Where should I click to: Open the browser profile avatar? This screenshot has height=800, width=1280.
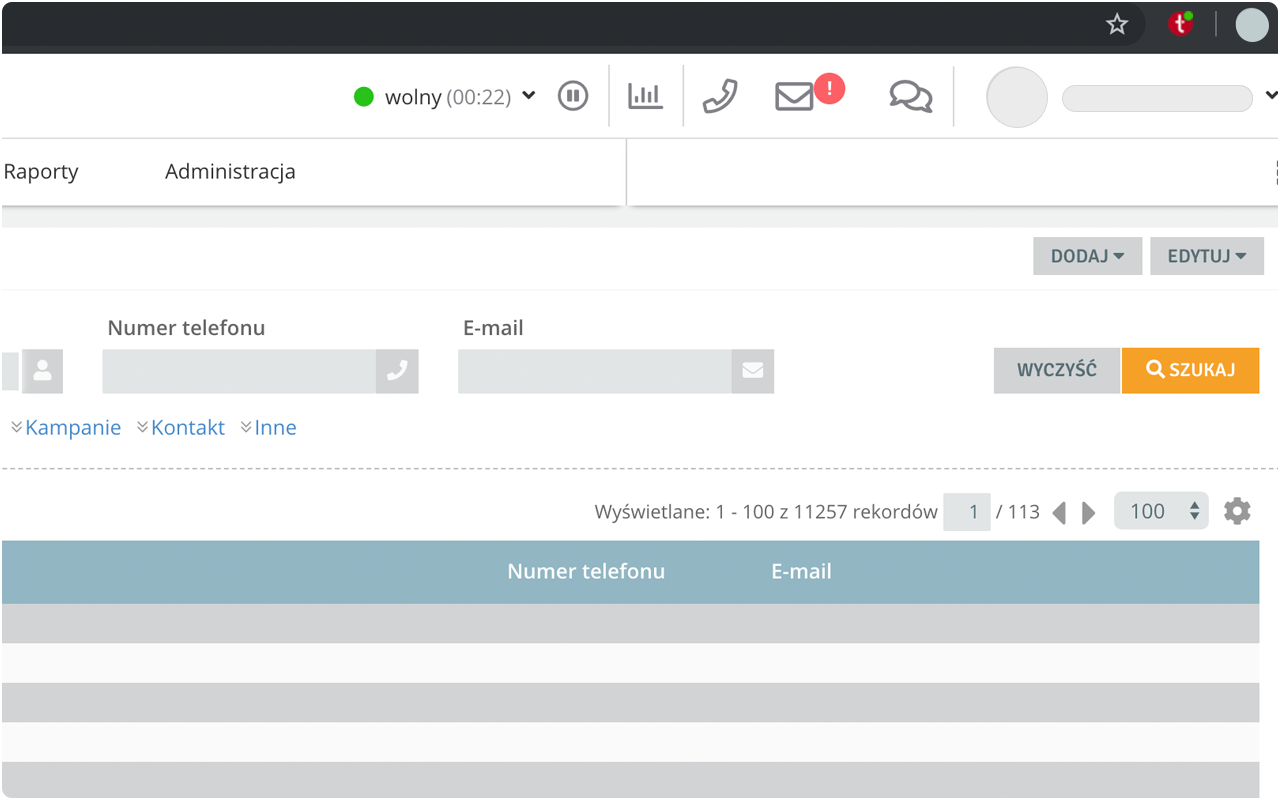click(1251, 24)
